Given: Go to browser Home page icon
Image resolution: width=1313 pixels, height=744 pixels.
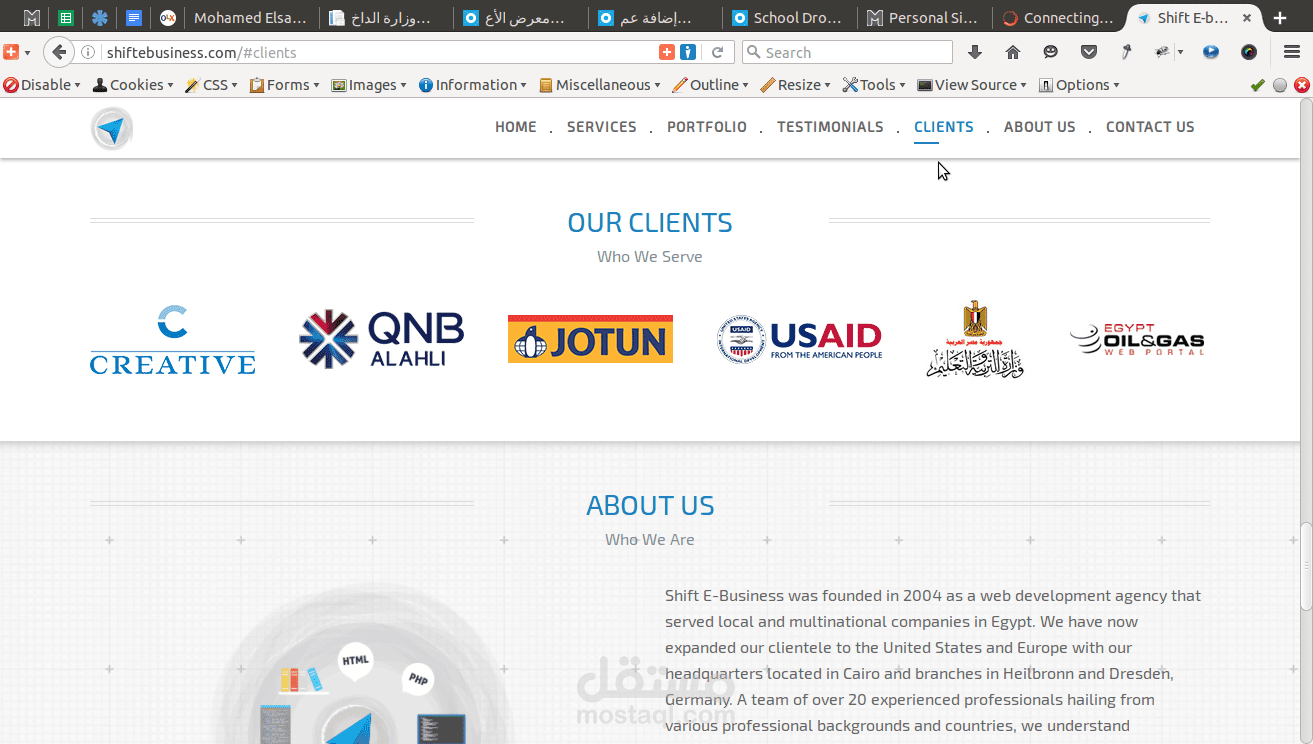Looking at the screenshot, I should (x=1013, y=52).
